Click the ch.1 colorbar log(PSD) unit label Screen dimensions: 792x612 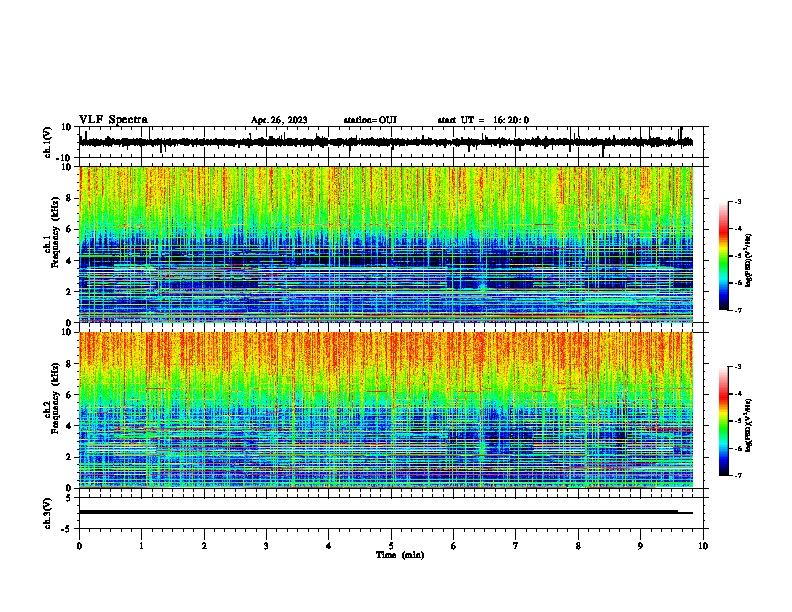(749, 261)
